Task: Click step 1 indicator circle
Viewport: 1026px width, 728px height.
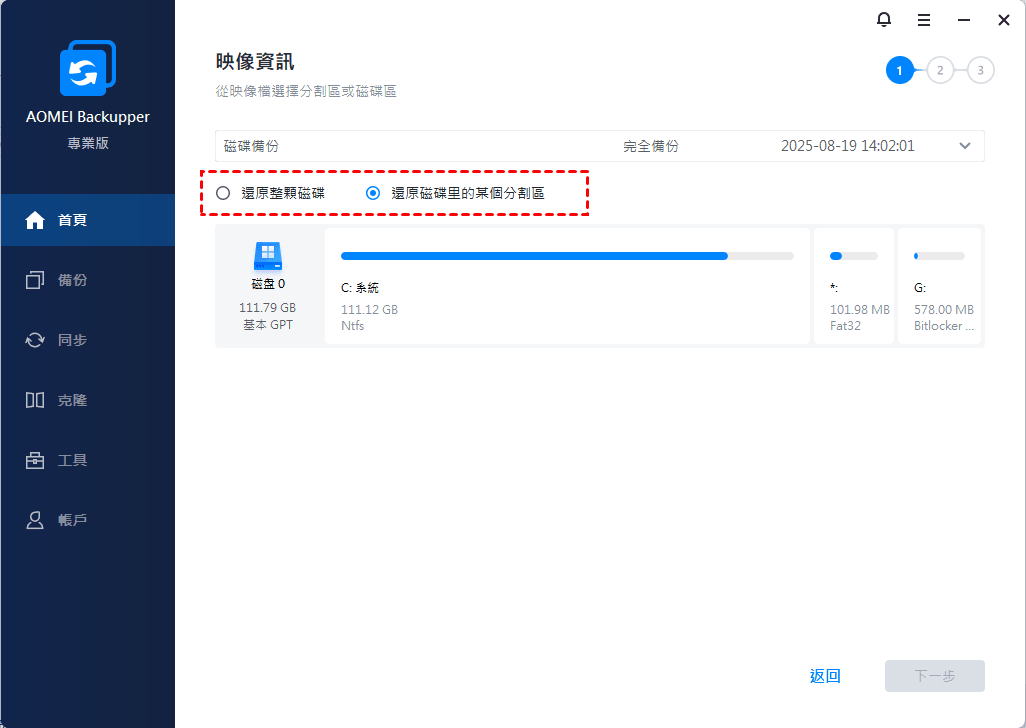Action: tap(900, 71)
